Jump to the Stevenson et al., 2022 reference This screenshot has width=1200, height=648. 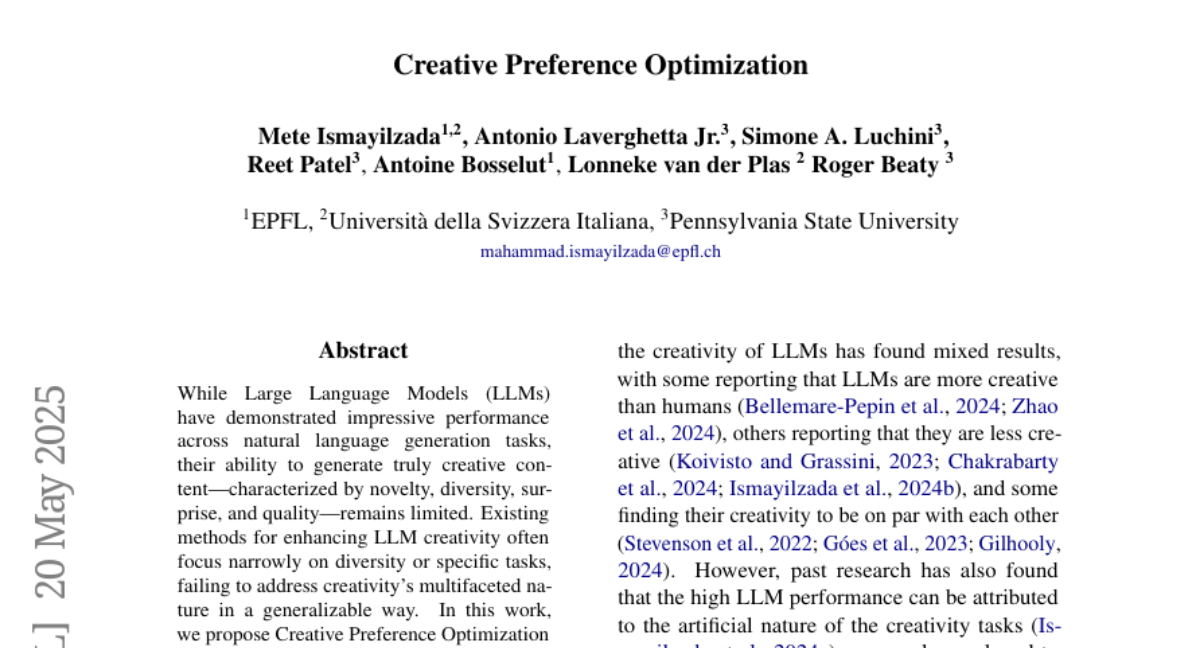718,544
